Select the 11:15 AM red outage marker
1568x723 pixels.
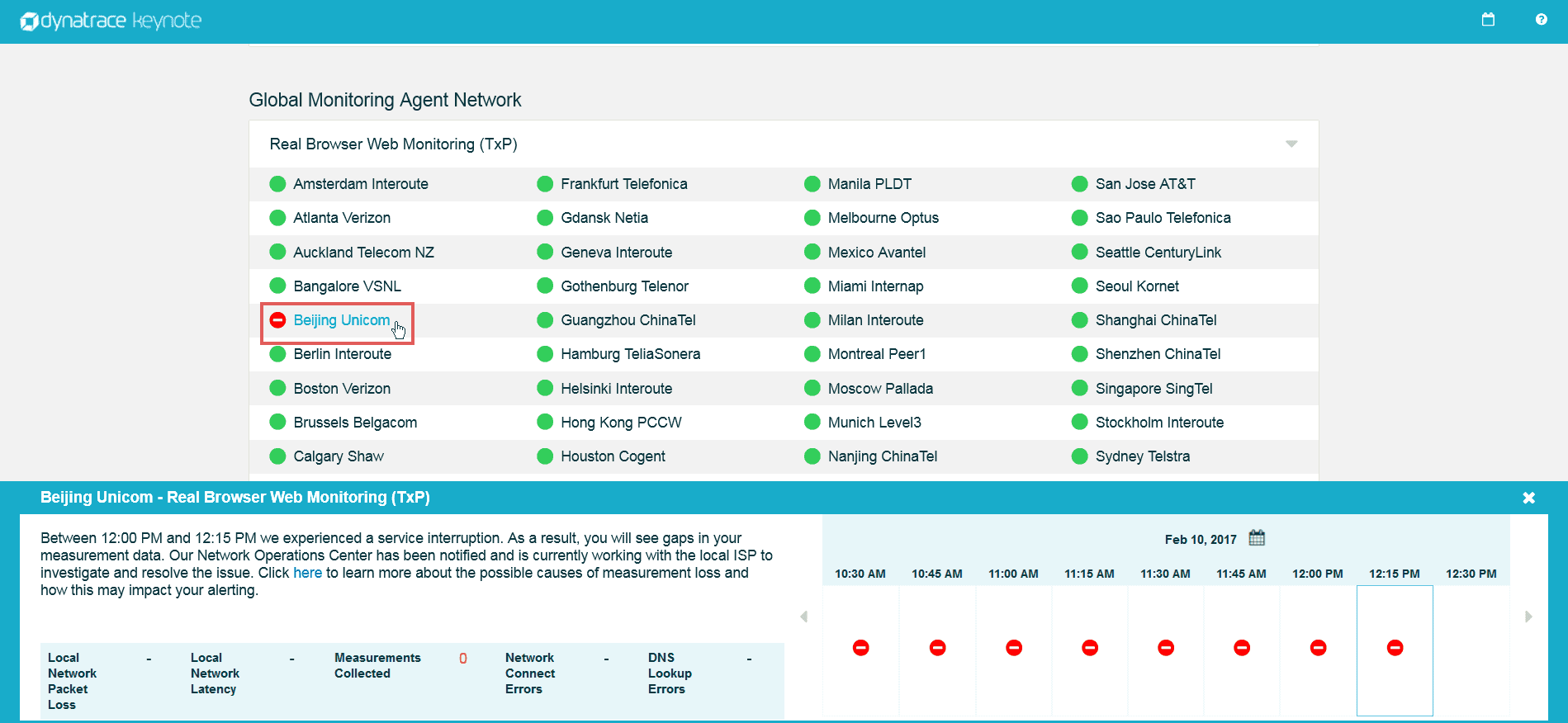pos(1090,648)
